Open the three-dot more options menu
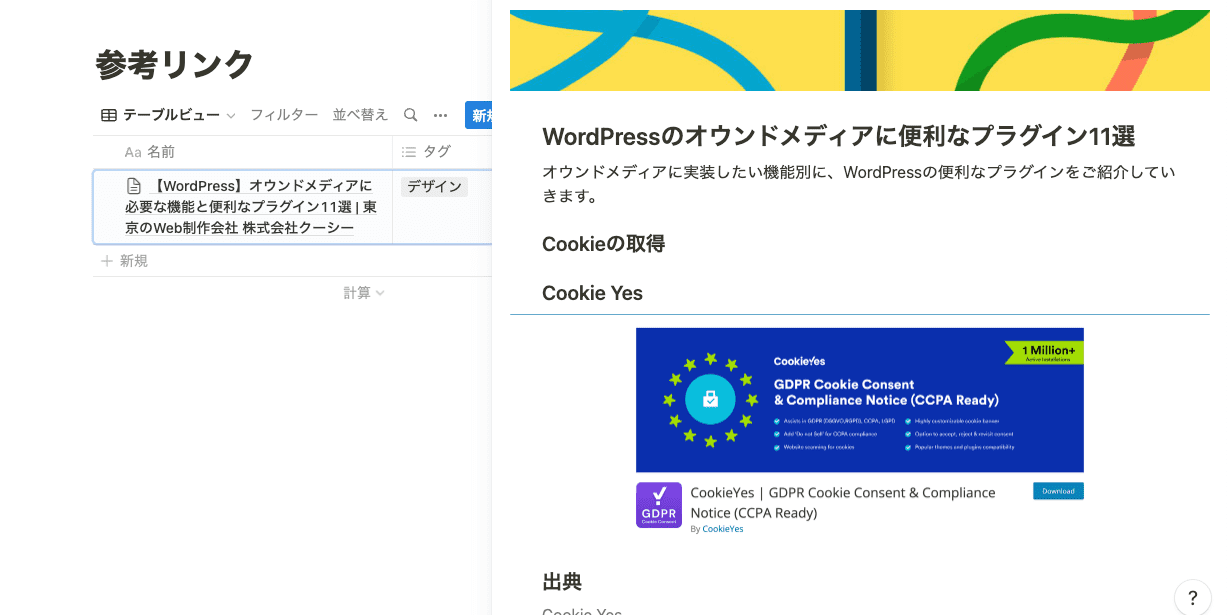The image size is (1227, 615). (x=440, y=115)
